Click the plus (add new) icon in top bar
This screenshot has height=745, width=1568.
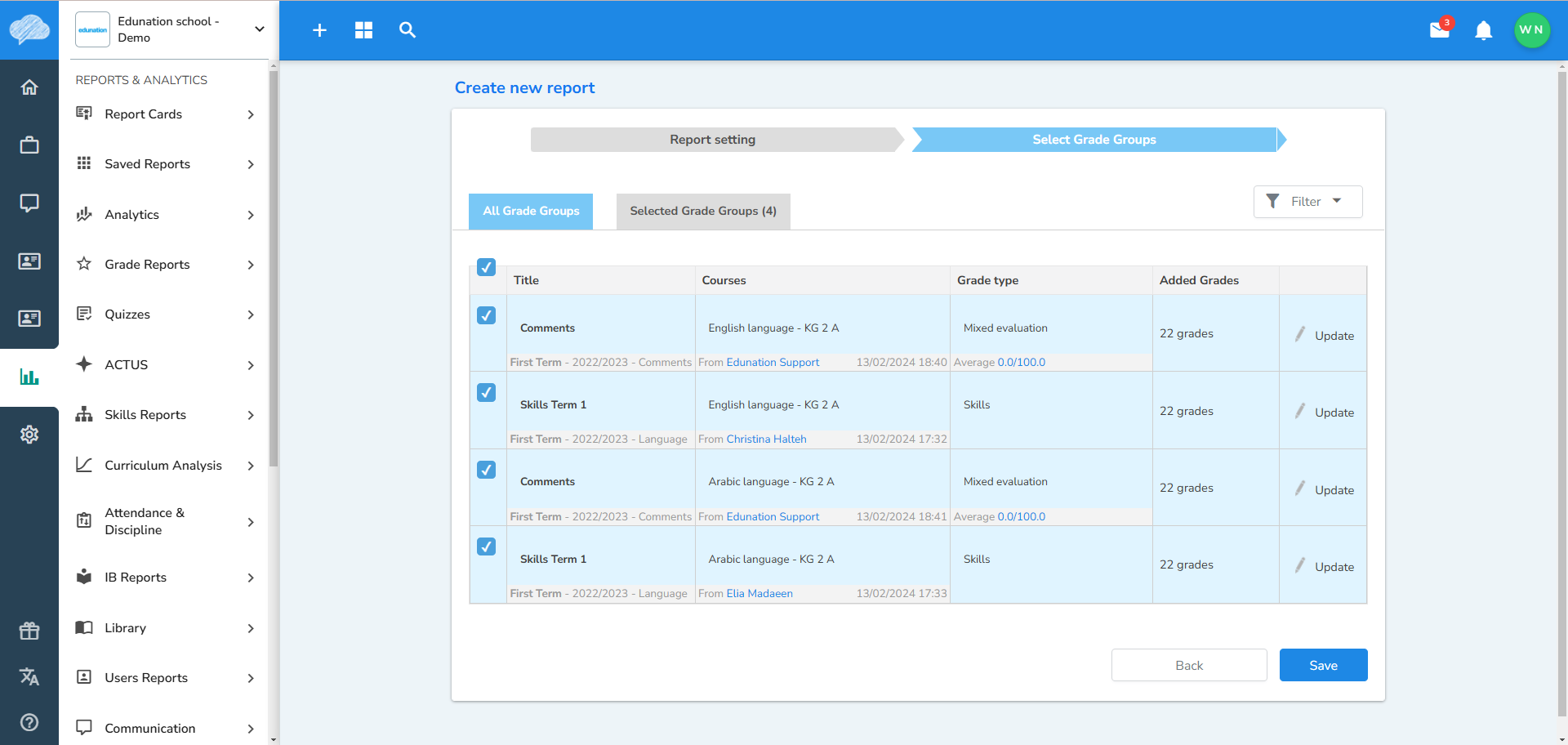point(319,30)
